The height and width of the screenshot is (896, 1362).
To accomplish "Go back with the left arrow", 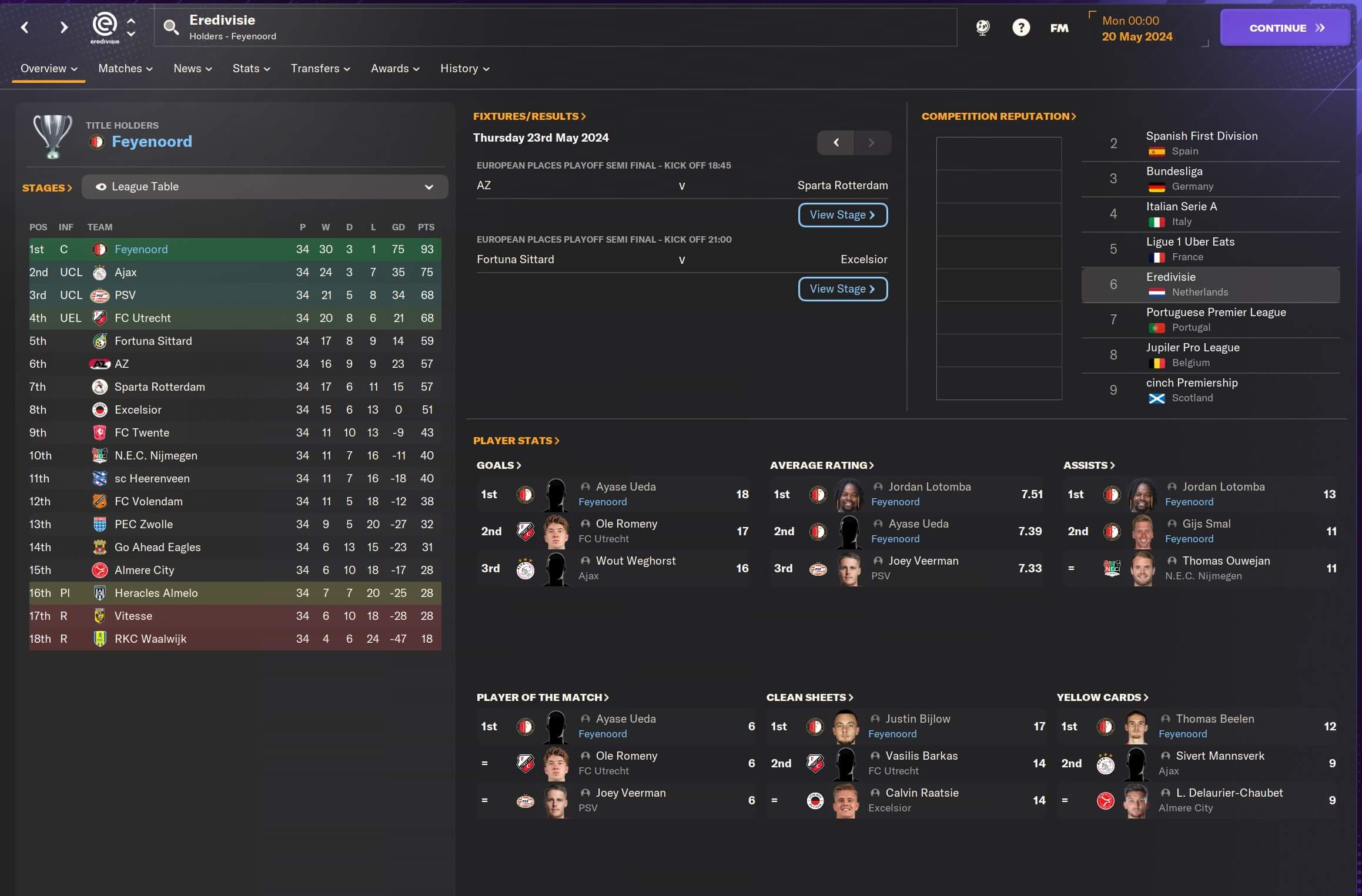I will [25, 28].
